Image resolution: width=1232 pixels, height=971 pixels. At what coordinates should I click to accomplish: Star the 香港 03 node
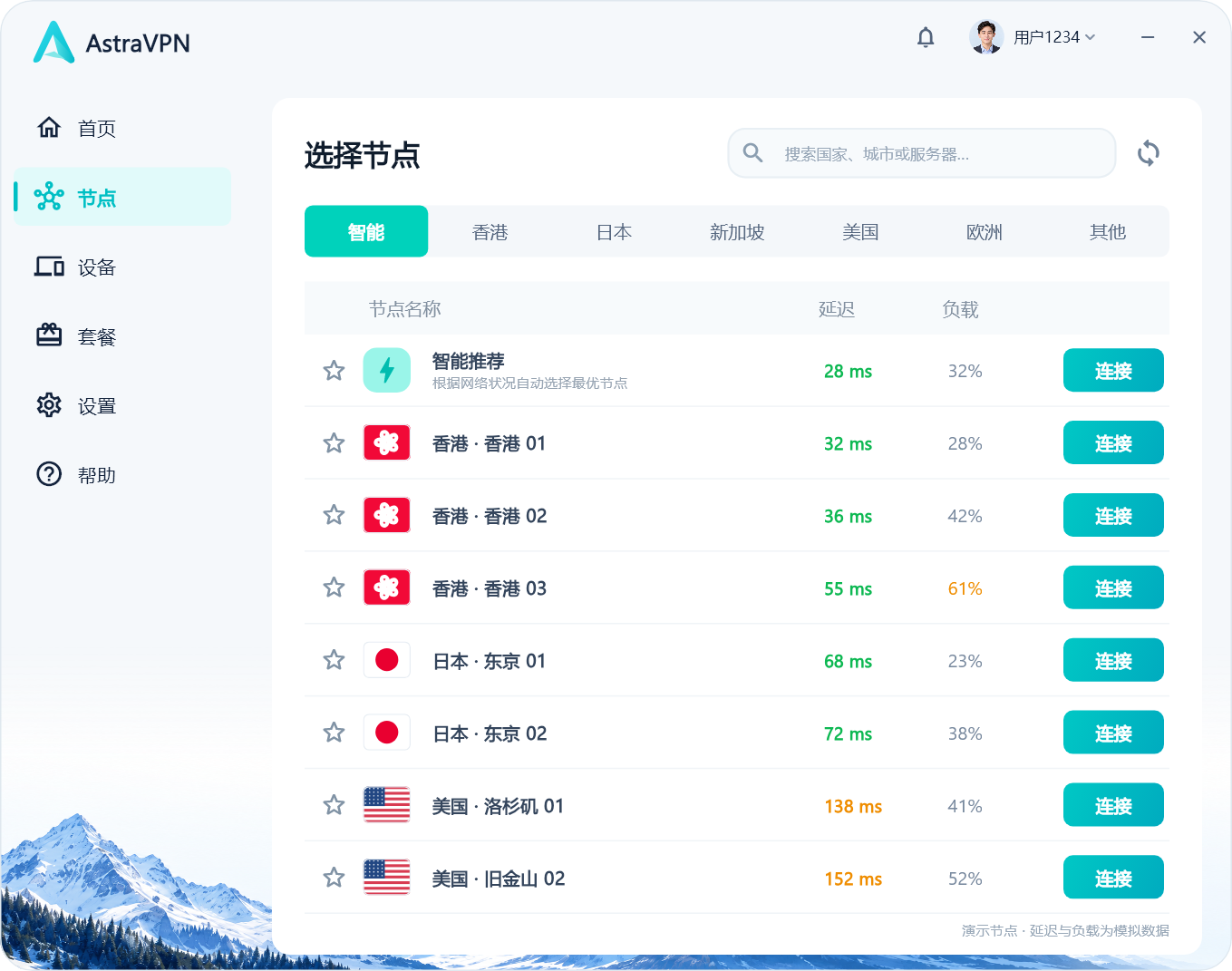tap(335, 587)
